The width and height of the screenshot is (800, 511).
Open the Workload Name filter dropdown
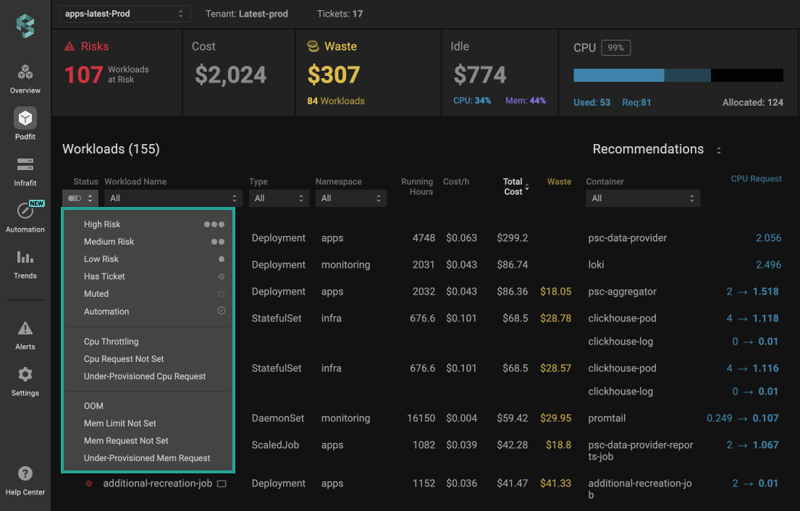173,198
